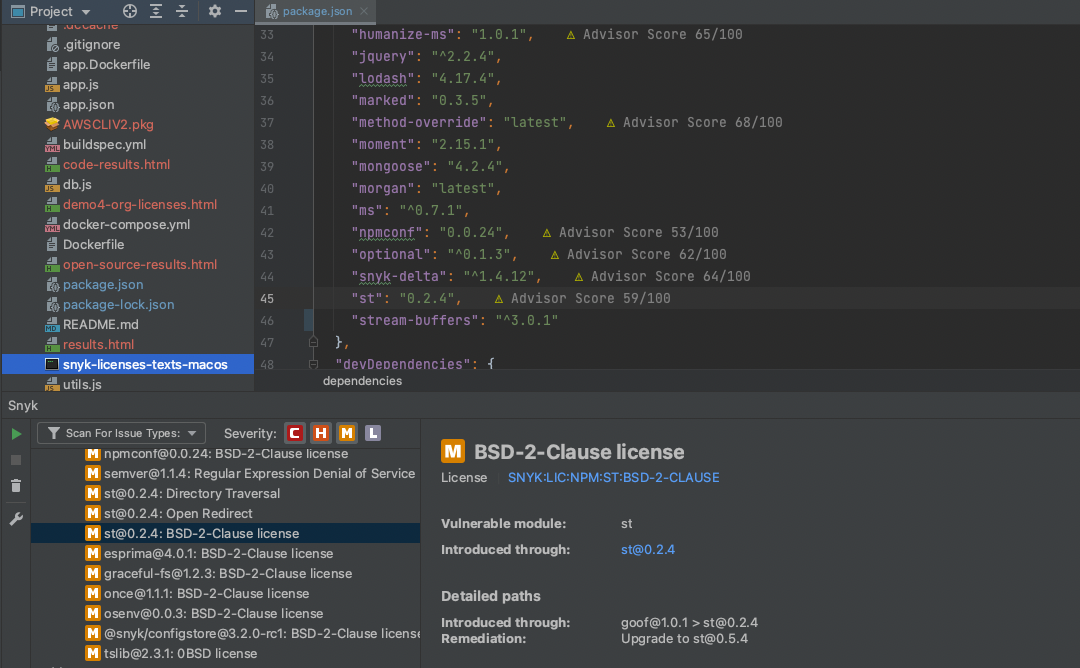This screenshot has width=1080, height=668.
Task: Toggle Critical severity filter C
Action: coord(294,433)
